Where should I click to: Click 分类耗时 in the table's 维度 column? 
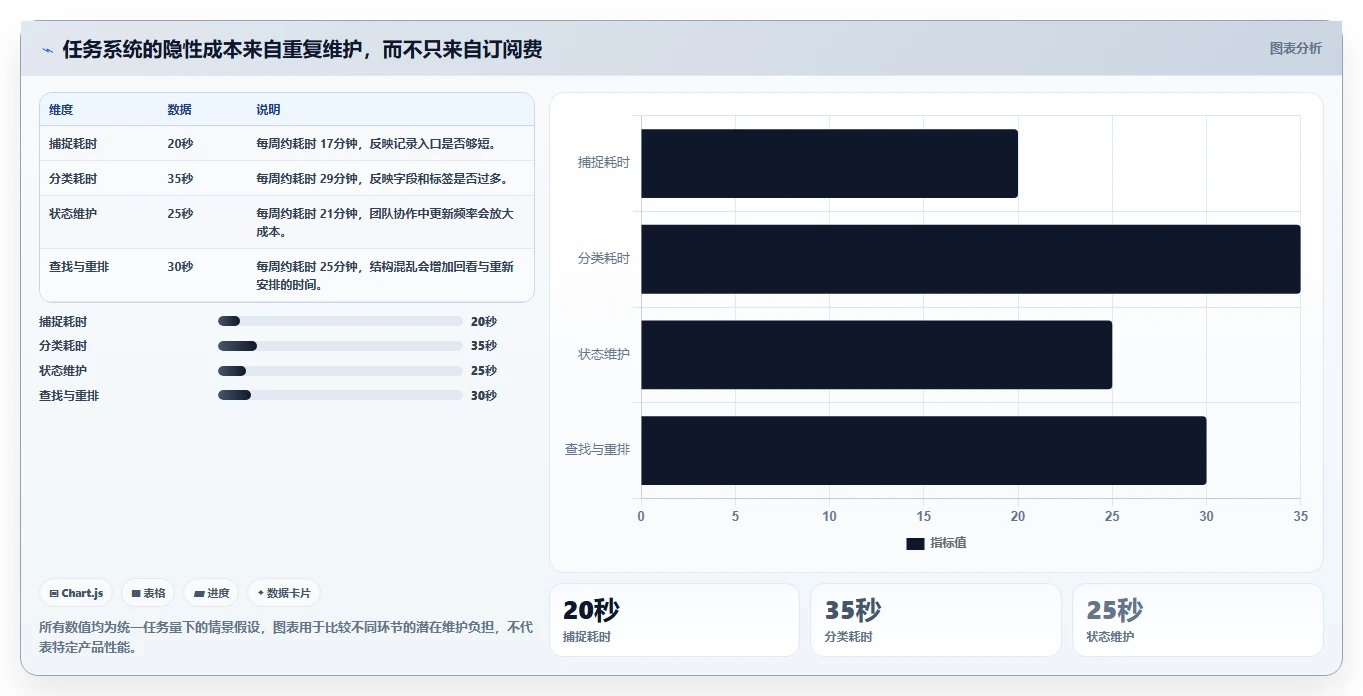point(73,179)
